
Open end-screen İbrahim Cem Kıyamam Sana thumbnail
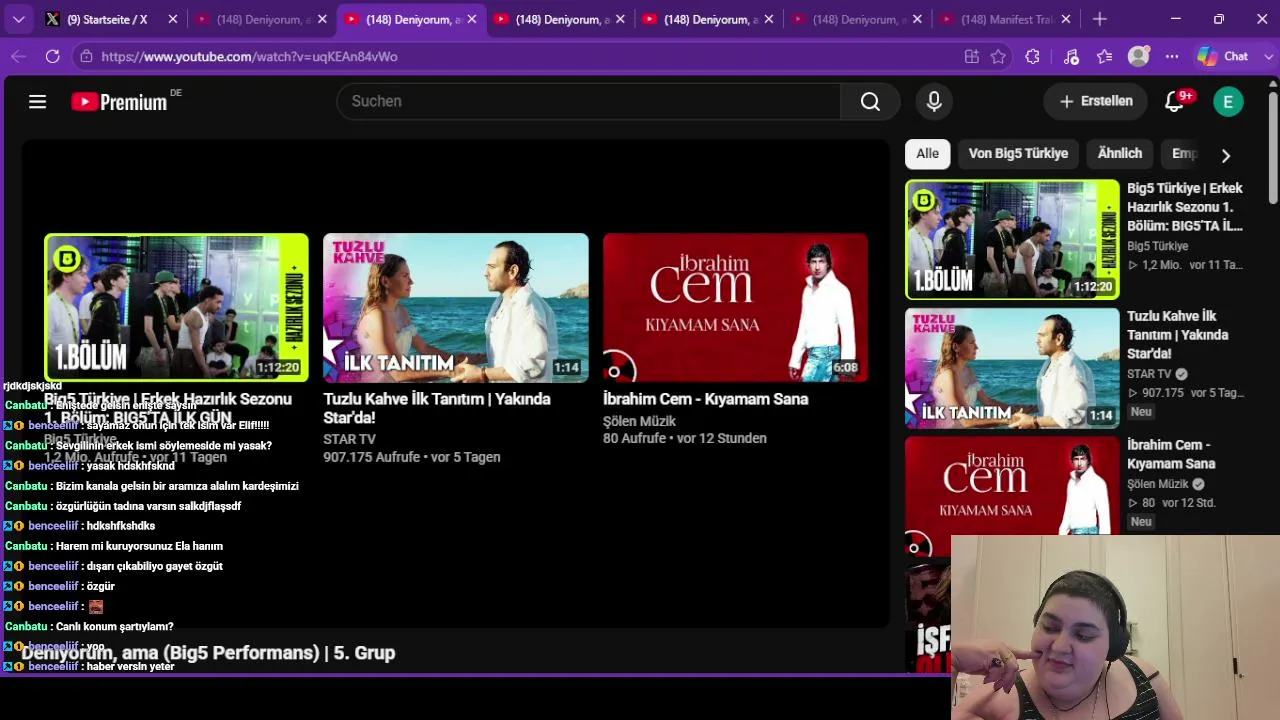735,307
